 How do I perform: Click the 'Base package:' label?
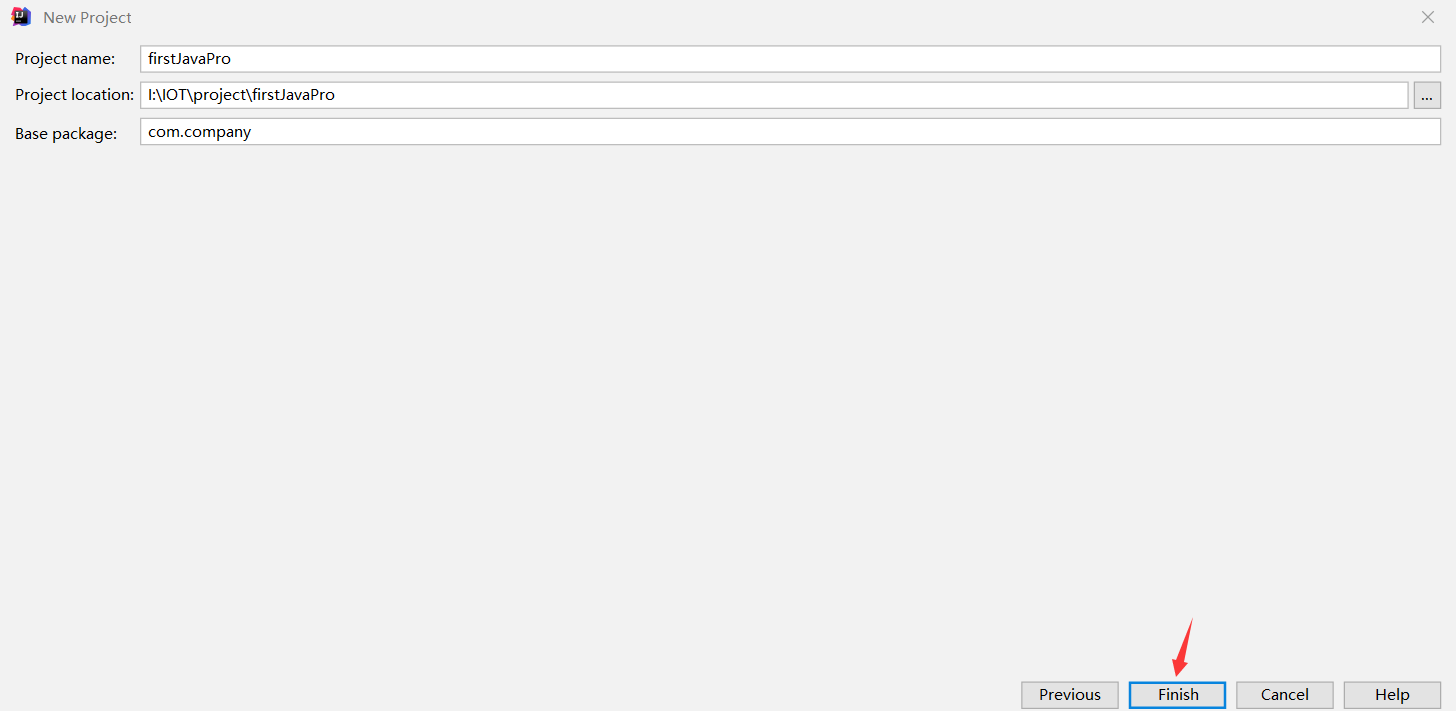click(x=66, y=132)
